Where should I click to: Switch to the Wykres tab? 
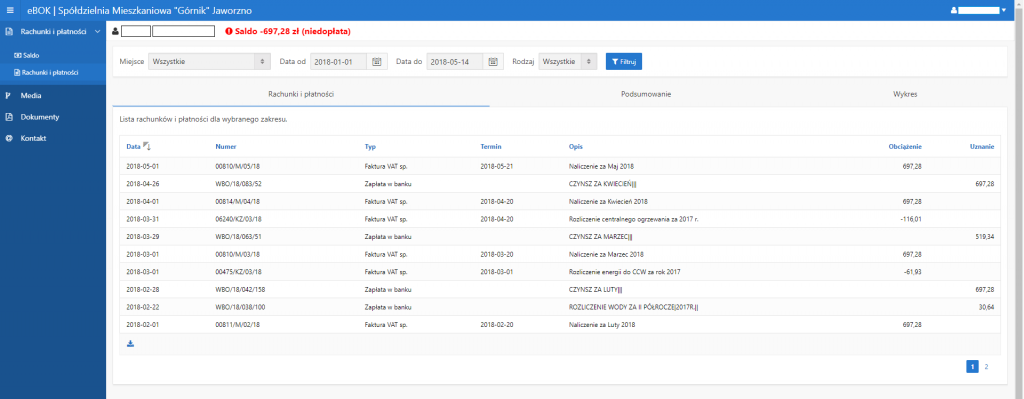pyautogui.click(x=905, y=94)
